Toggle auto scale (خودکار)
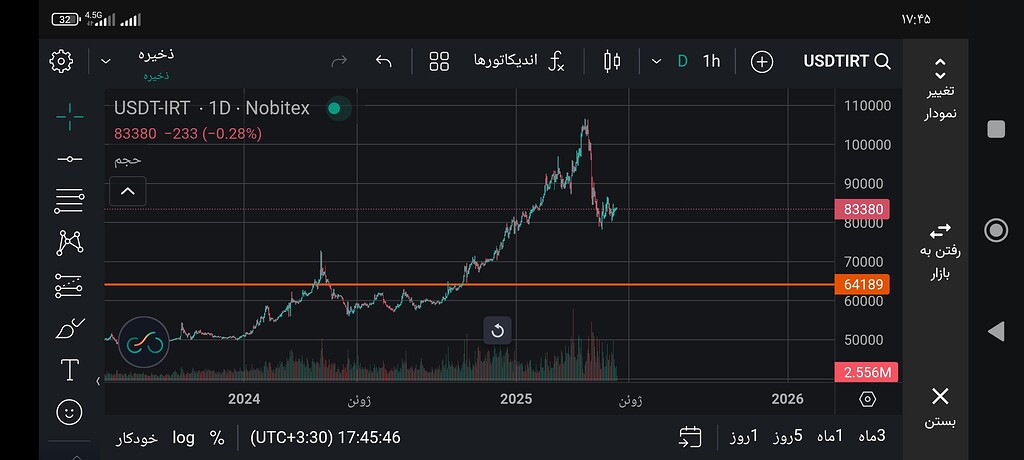The height and width of the screenshot is (460, 1024). point(137,438)
